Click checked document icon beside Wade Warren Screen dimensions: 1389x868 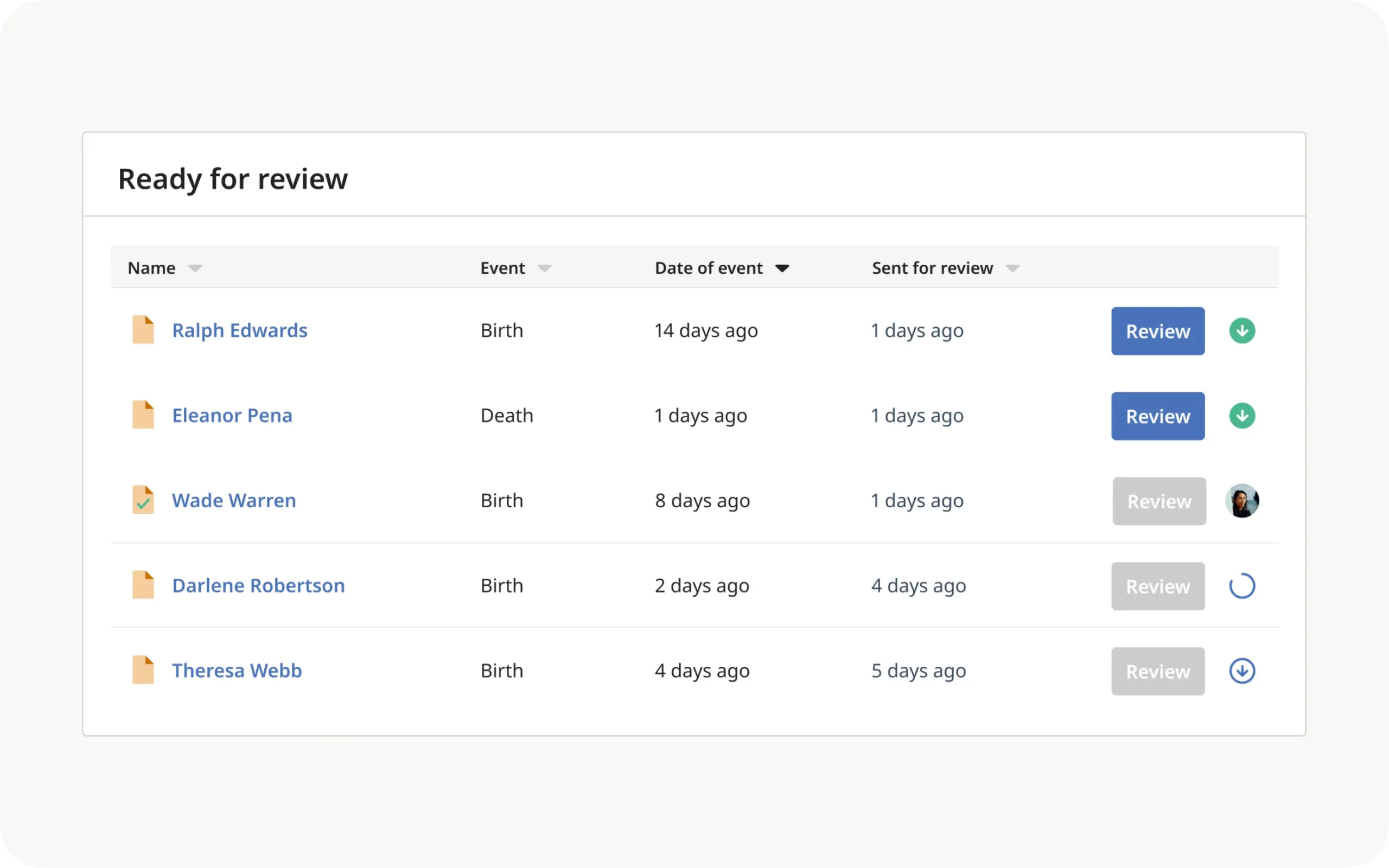143,500
